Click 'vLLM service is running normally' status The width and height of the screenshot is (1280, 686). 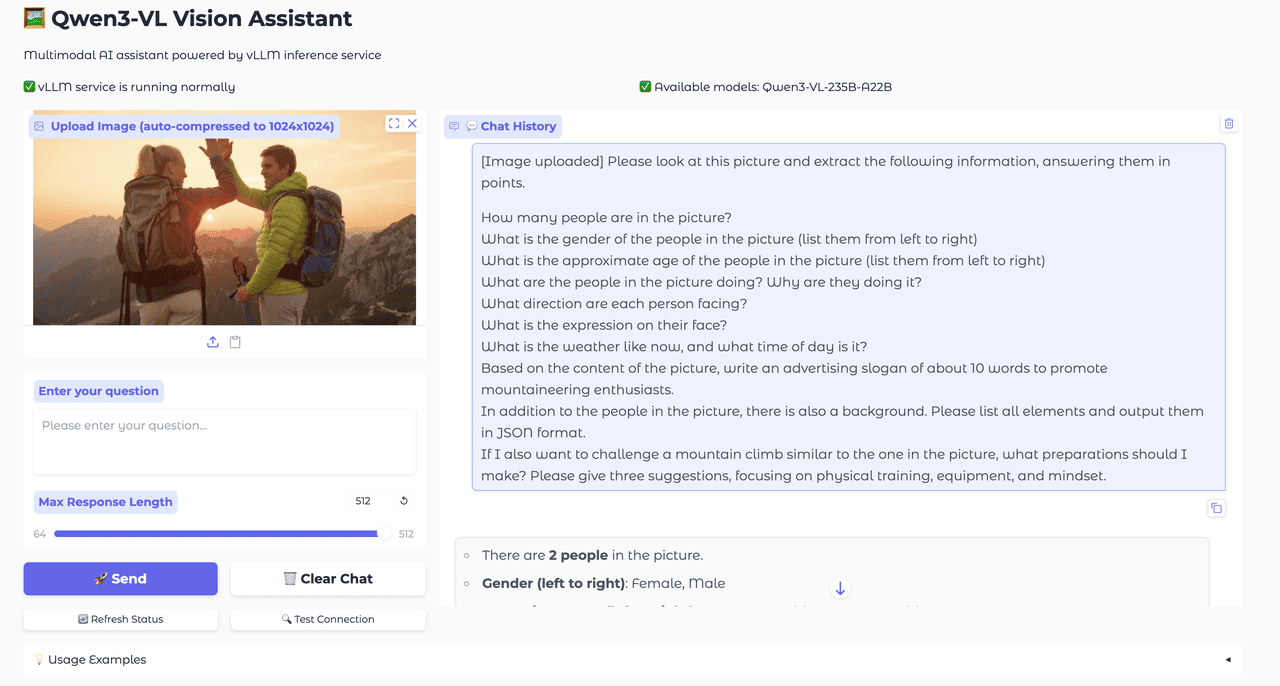tap(129, 87)
